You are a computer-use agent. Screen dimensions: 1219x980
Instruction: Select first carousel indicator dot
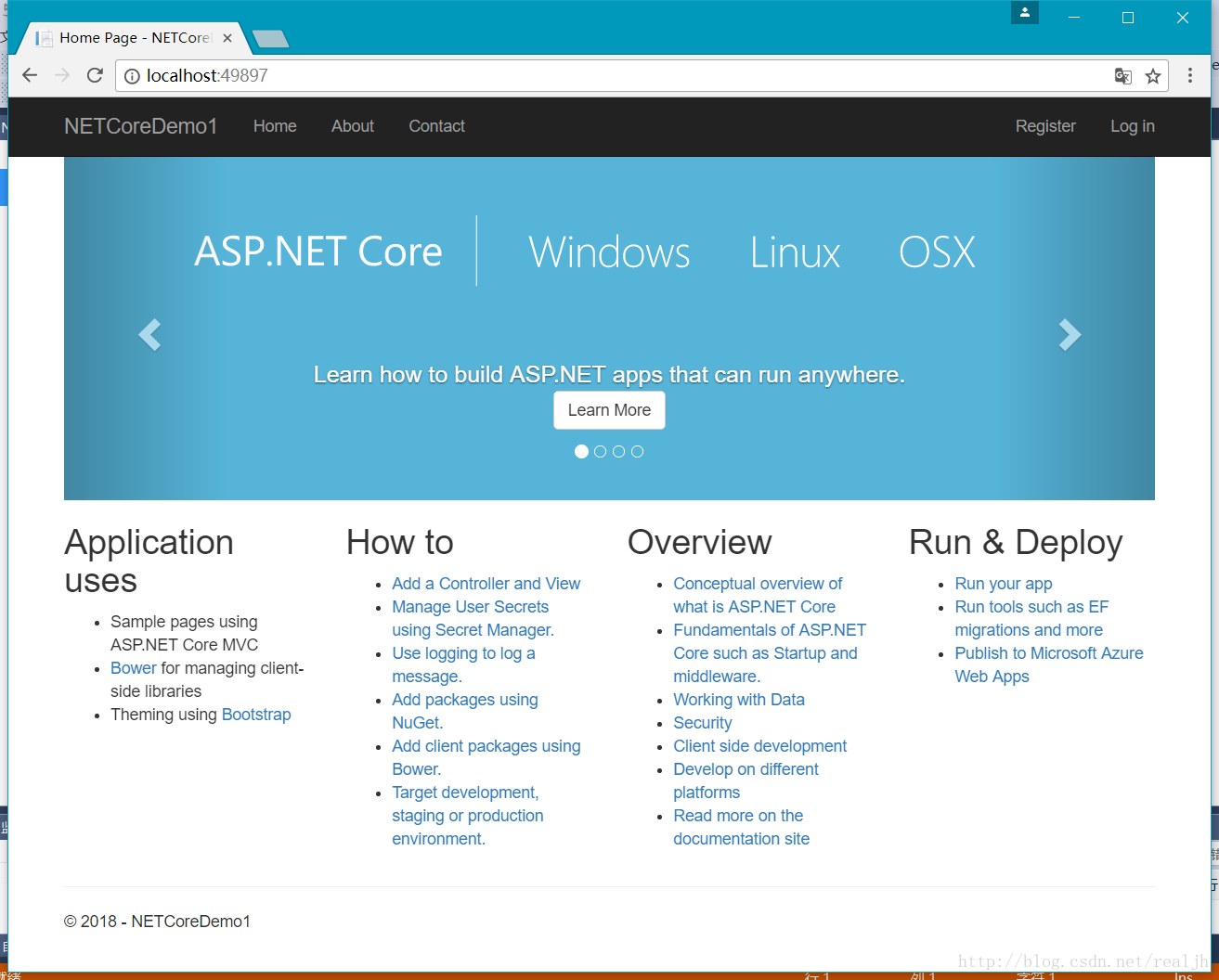(x=581, y=451)
